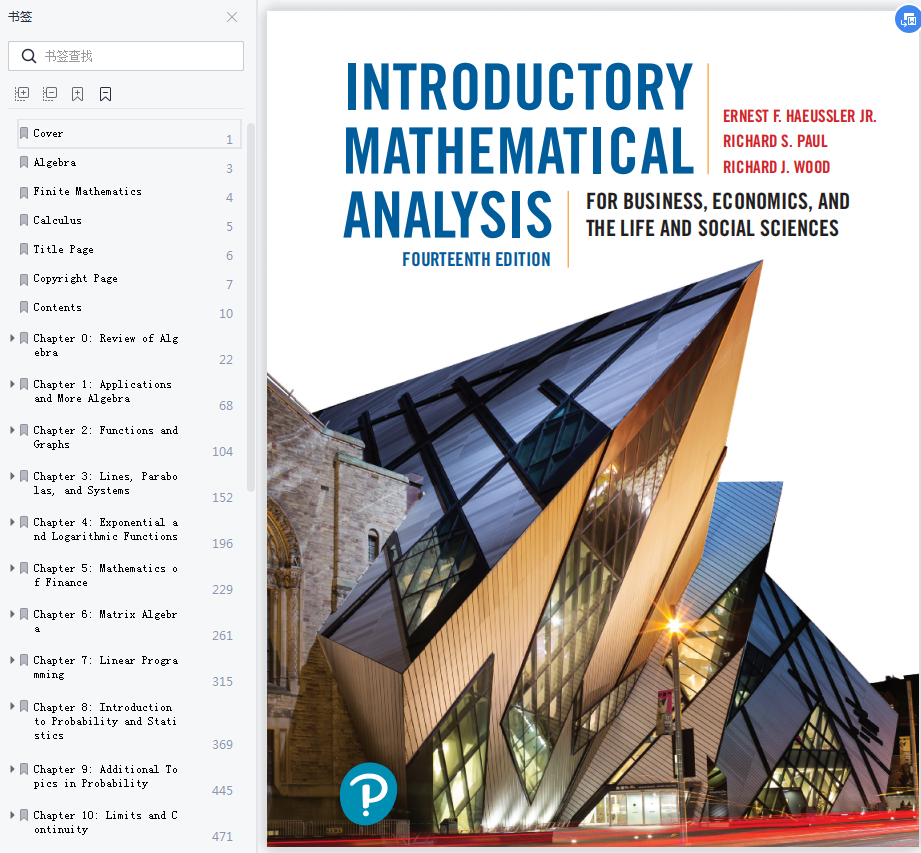Click page number 471 in the bookmark list

[223, 836]
